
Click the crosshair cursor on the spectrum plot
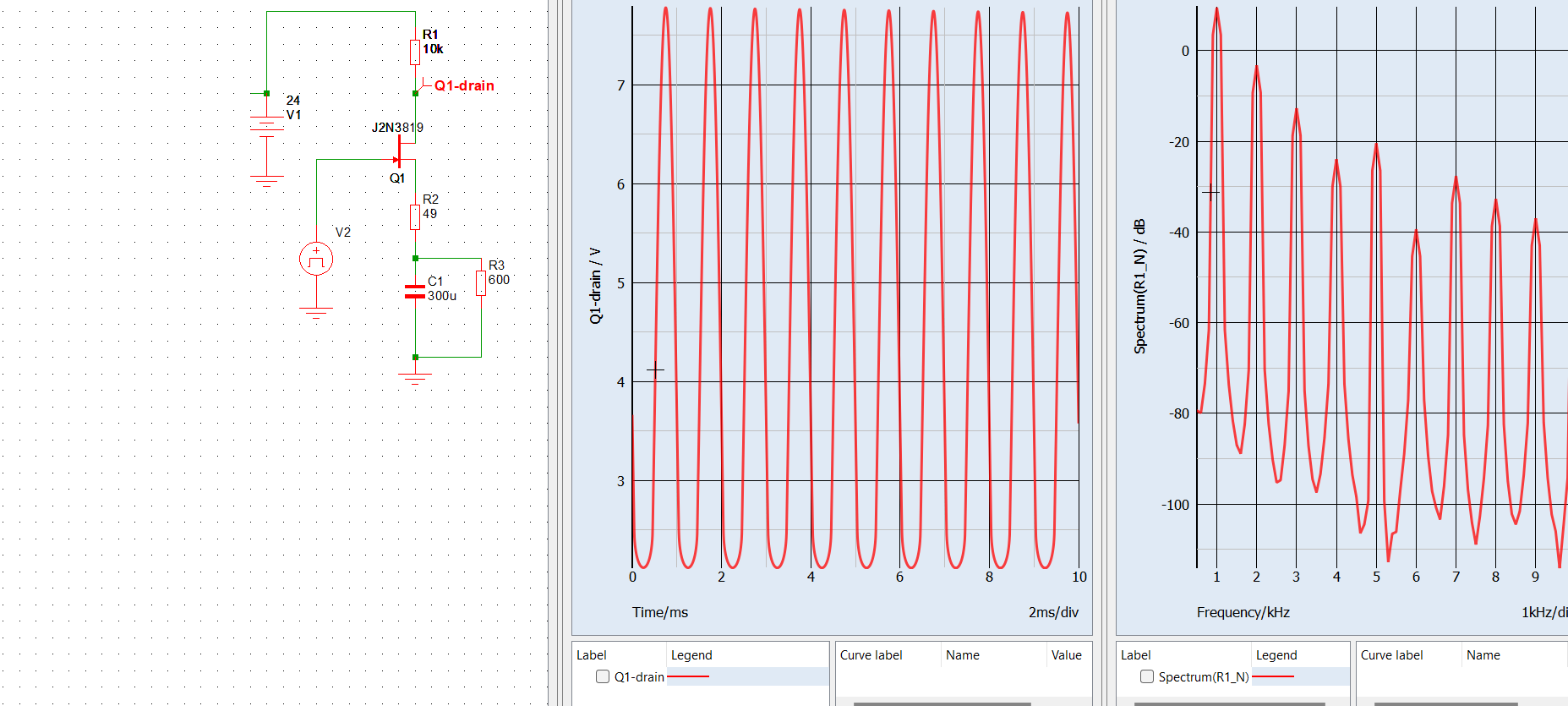1210,192
